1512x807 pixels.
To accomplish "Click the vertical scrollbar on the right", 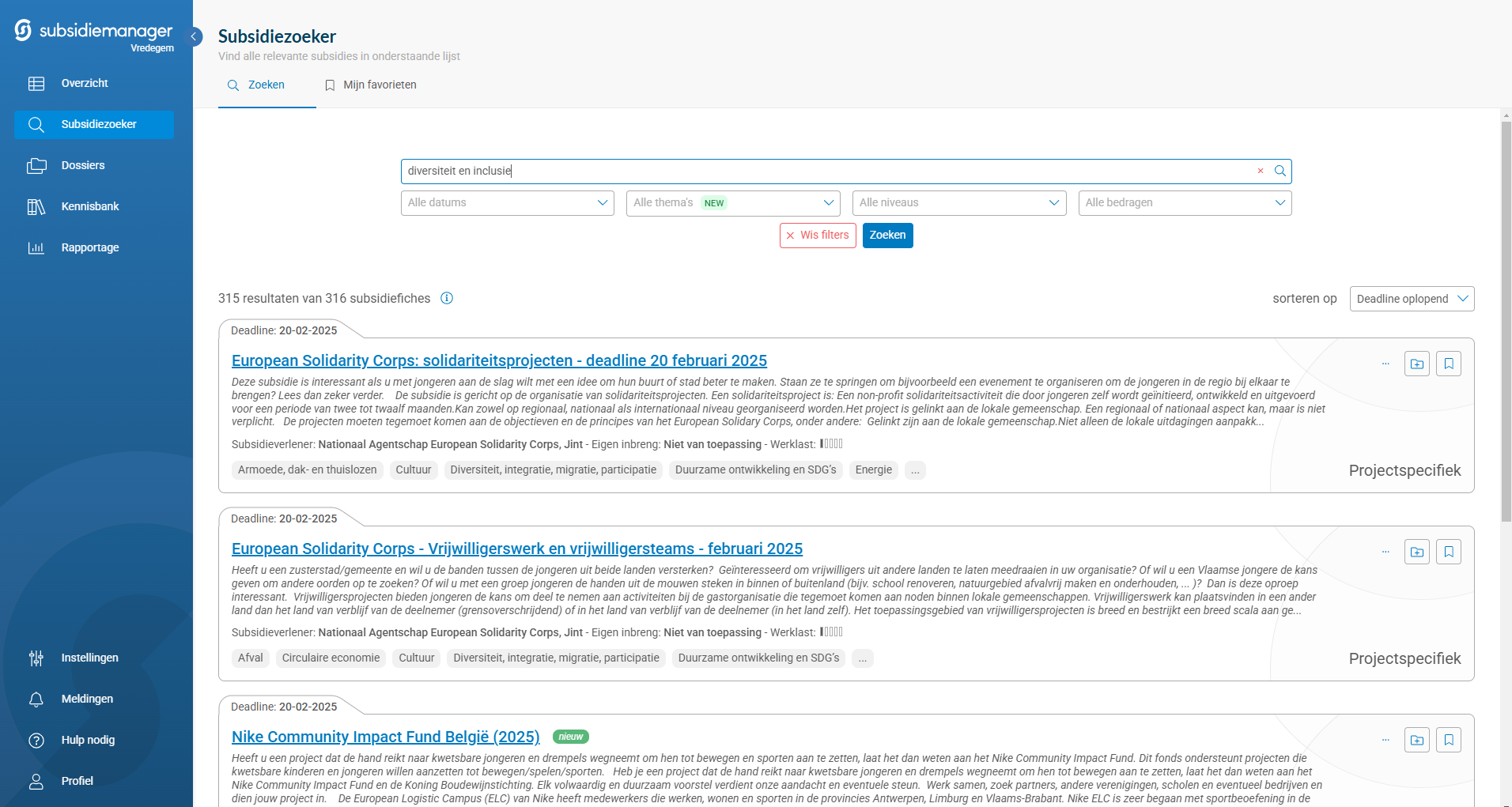I will 1506,316.
